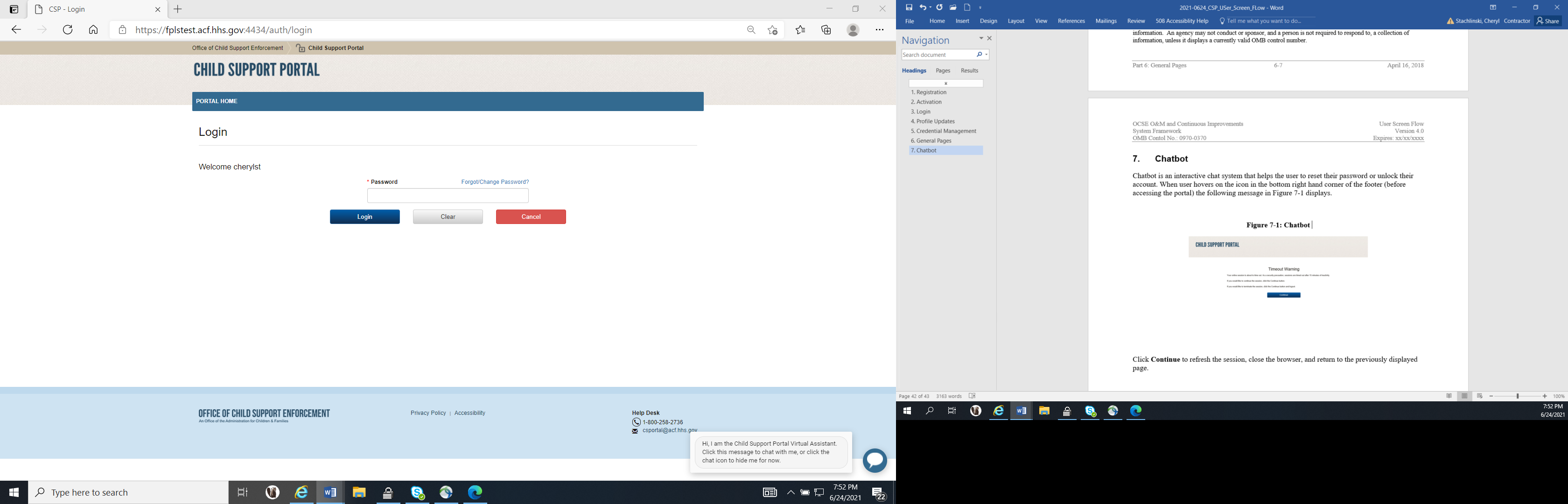Switch to Read Mode view

pyautogui.click(x=1449, y=396)
